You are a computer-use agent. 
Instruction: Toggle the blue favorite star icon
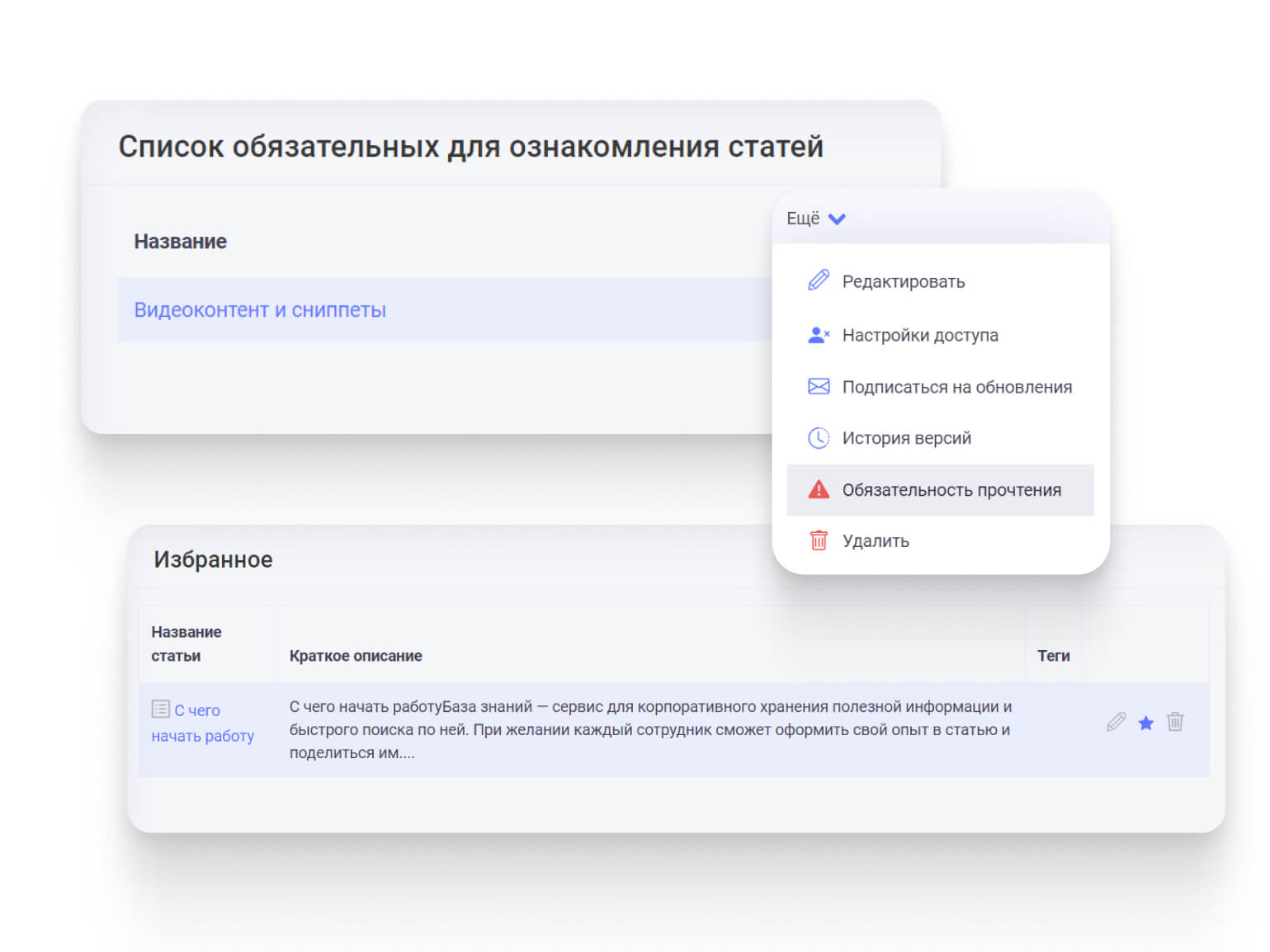[1145, 723]
